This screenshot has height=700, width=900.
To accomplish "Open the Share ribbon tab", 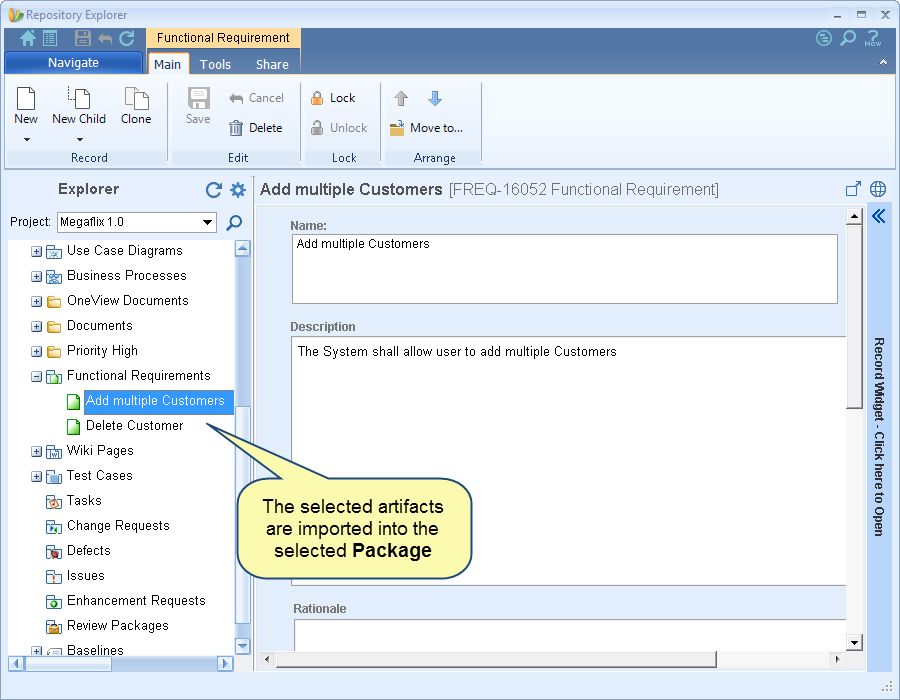I will 272,64.
